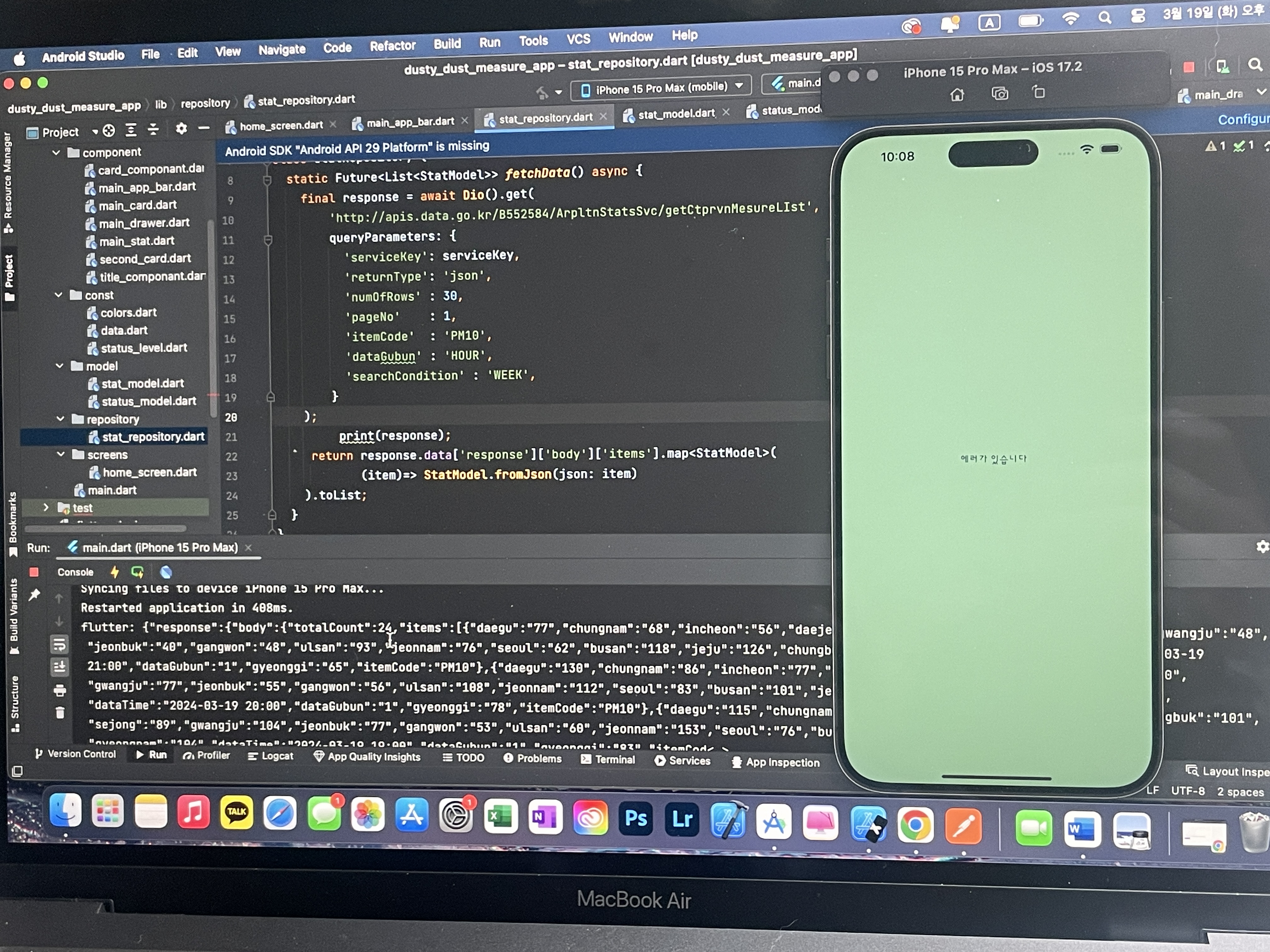Screen dimensions: 1270x952
Task: Toggle the Resource Manager side tab
Action: pos(8,183)
